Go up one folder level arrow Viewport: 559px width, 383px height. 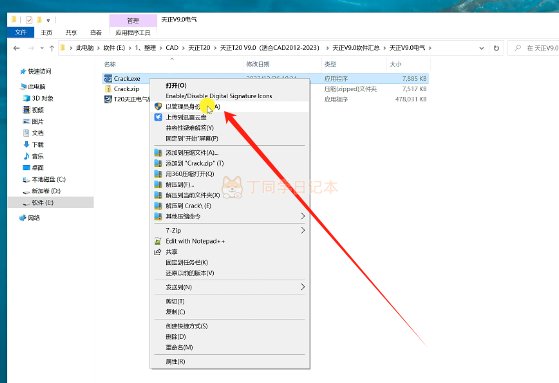[x=52, y=48]
